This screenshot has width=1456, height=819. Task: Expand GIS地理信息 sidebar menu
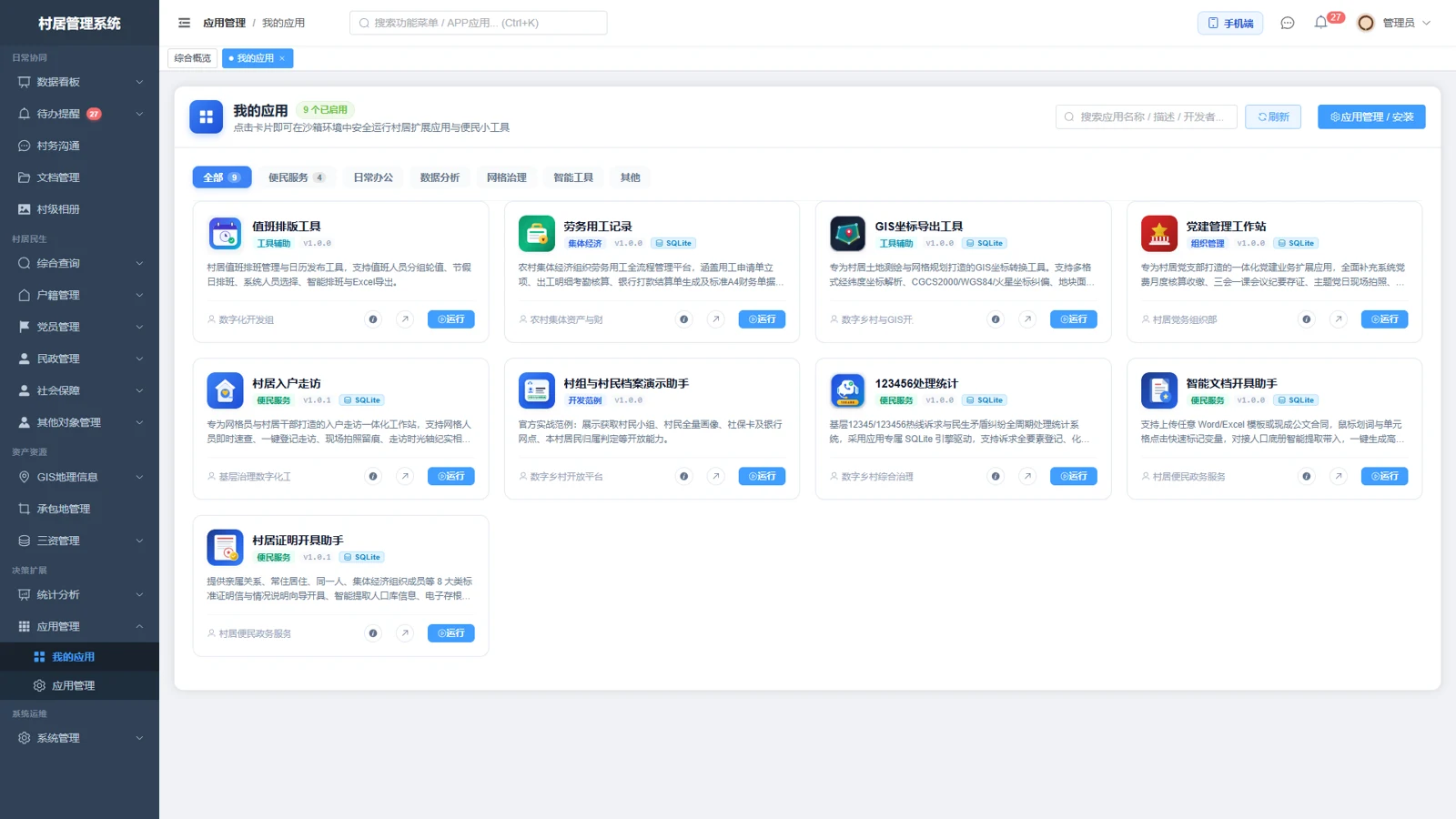pos(79,477)
